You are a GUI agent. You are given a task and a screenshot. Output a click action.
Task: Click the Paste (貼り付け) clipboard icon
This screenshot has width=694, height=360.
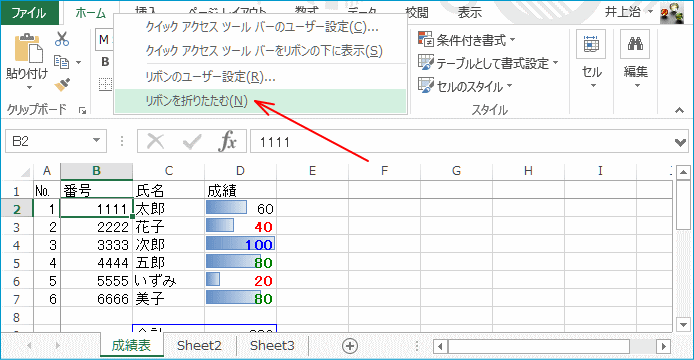point(28,49)
